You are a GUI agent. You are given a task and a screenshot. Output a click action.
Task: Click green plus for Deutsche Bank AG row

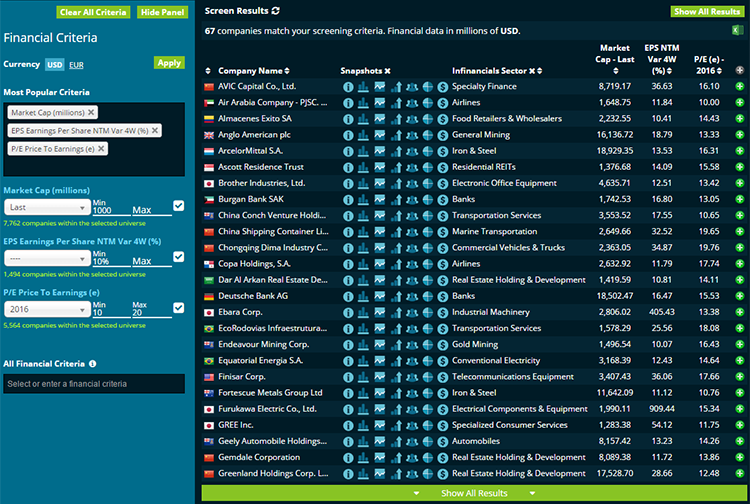click(739, 296)
